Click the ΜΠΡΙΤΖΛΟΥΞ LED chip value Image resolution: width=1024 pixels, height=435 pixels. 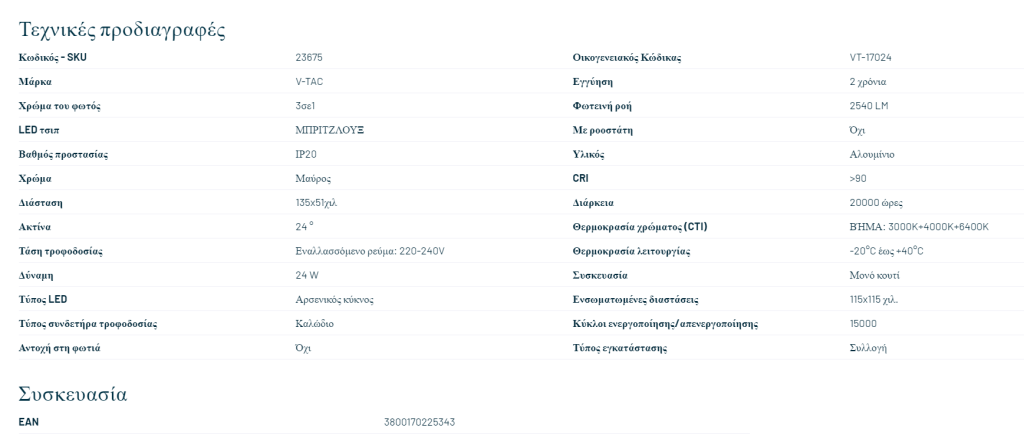click(330, 130)
